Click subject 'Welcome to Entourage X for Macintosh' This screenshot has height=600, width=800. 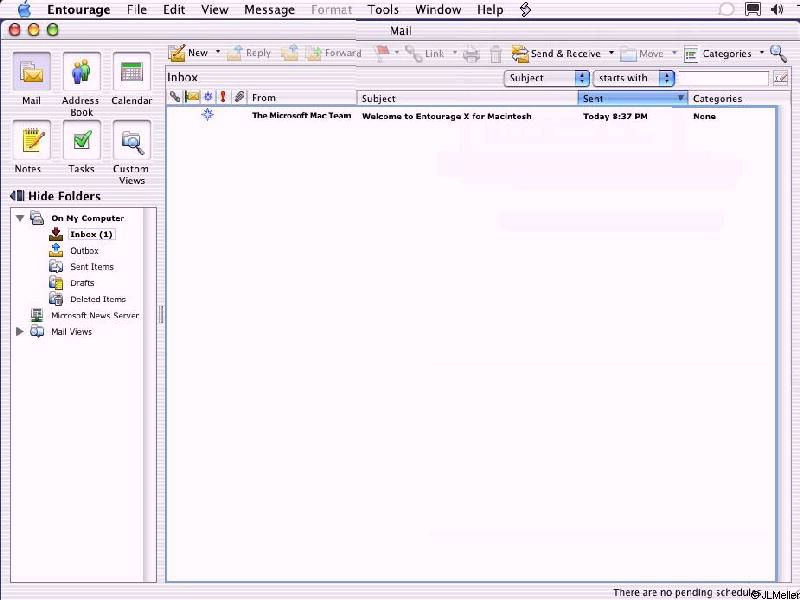point(446,116)
